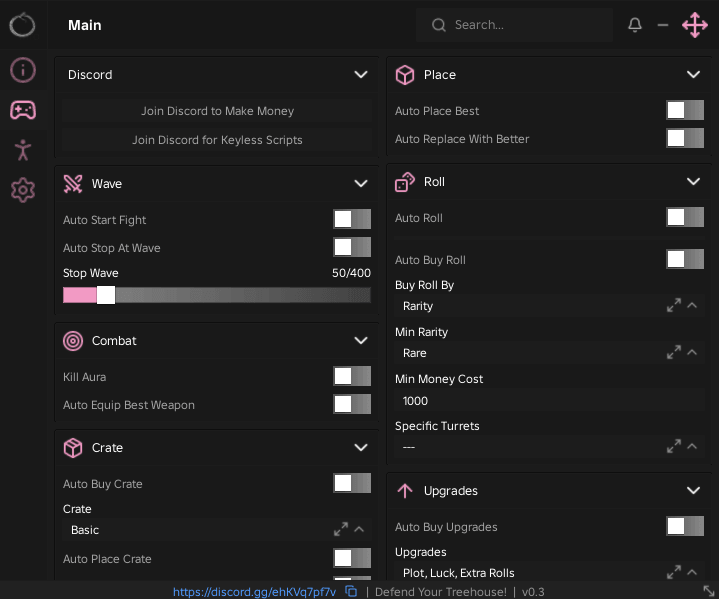Screen dimensions: 719x599
Task: Toggle Auto Buy Roll
Action: pos(685,259)
